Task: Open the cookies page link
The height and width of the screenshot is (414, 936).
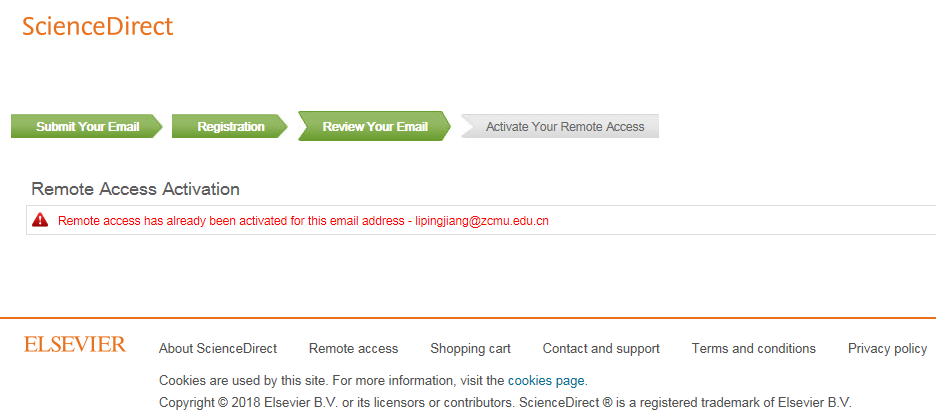Action: tap(546, 381)
